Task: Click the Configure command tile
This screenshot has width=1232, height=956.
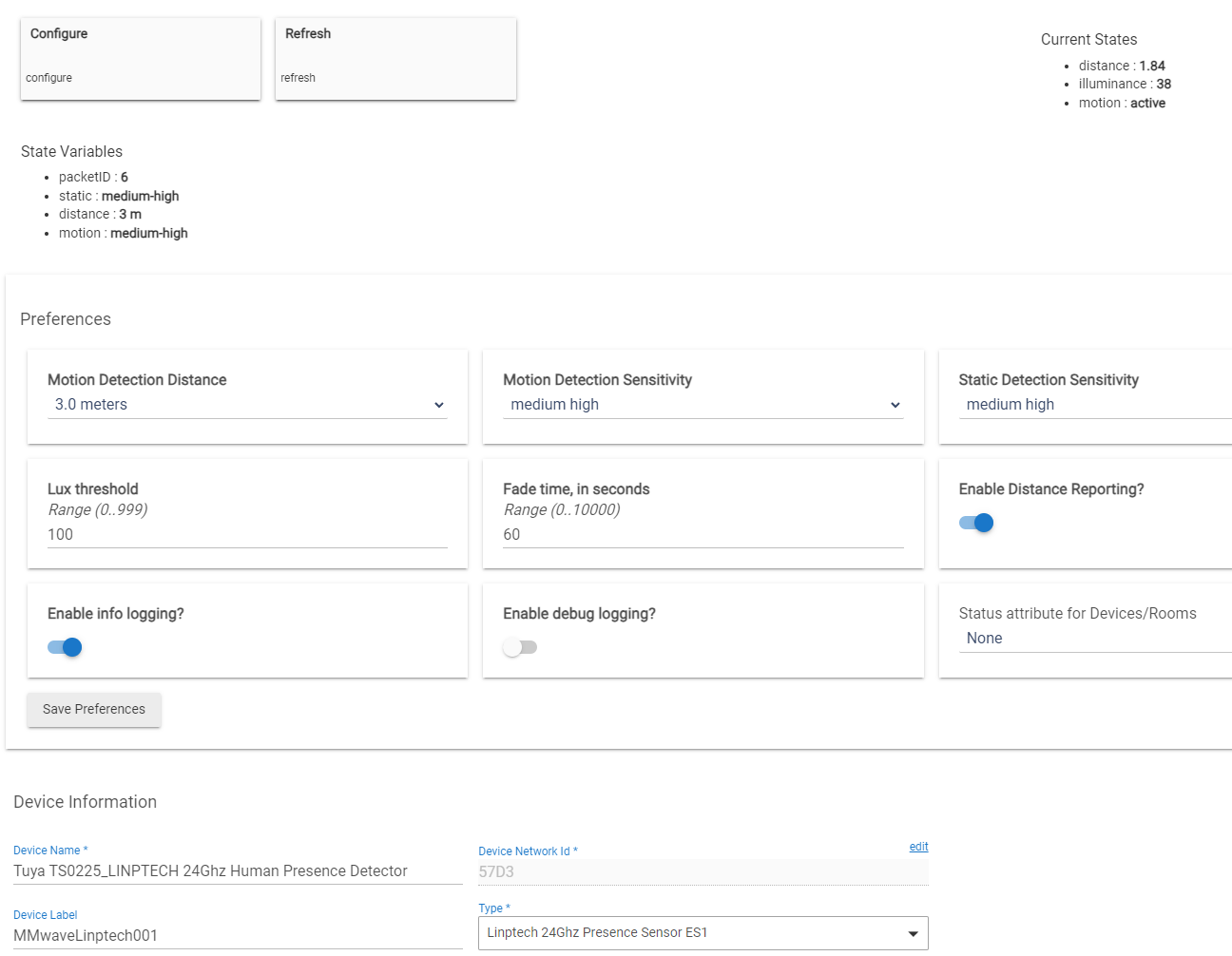Action: (x=141, y=58)
